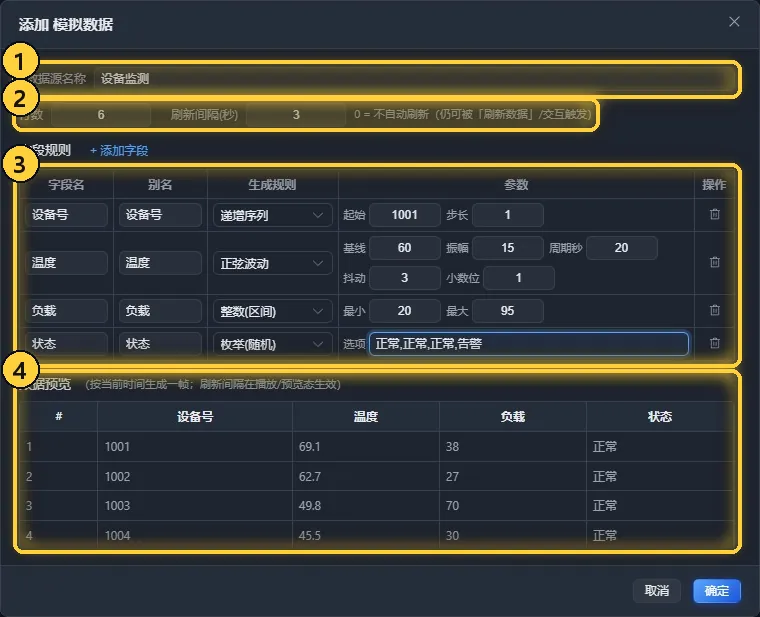Screen dimensions: 760x617
Task: Edit the 温度 alias input
Action: click(160, 263)
